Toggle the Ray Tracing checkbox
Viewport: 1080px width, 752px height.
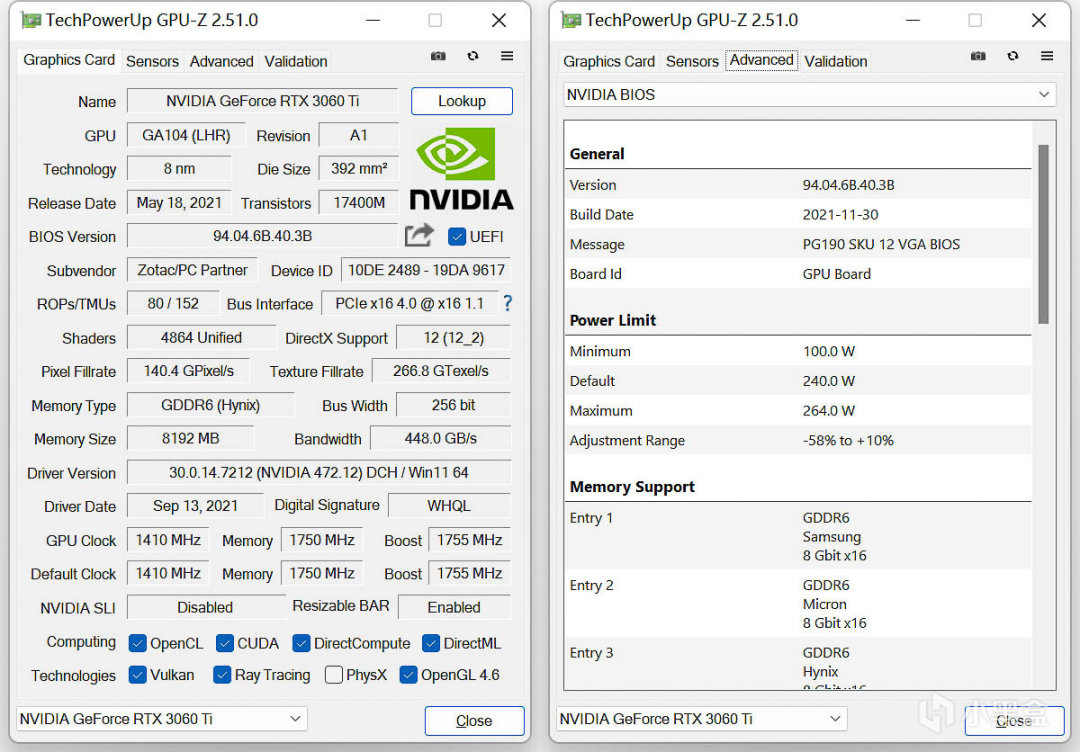[x=222, y=675]
